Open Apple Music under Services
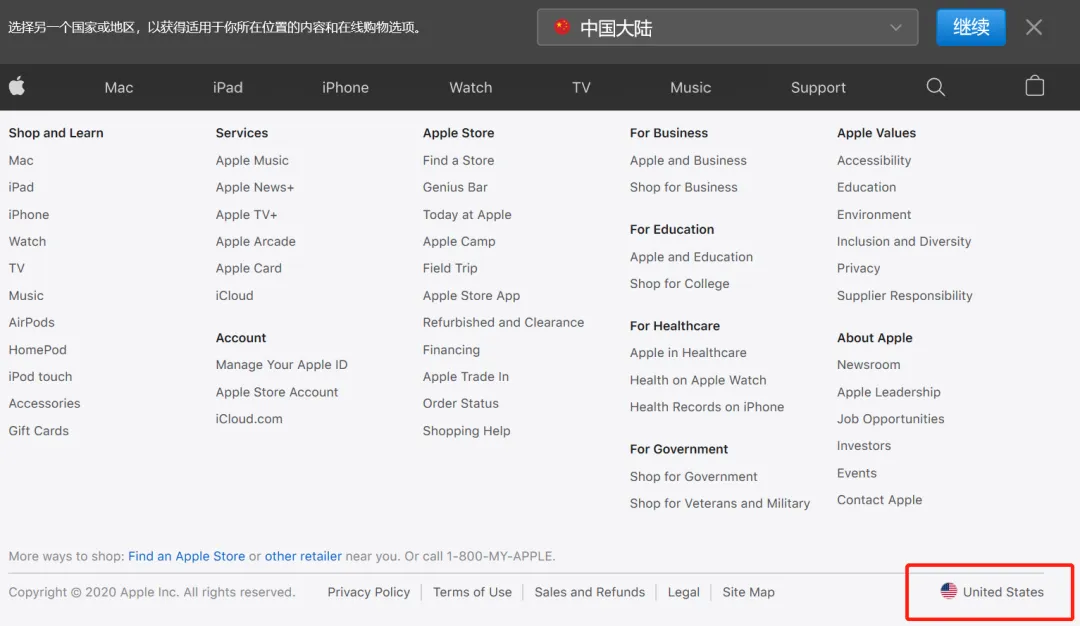This screenshot has height=626, width=1080. coord(252,160)
